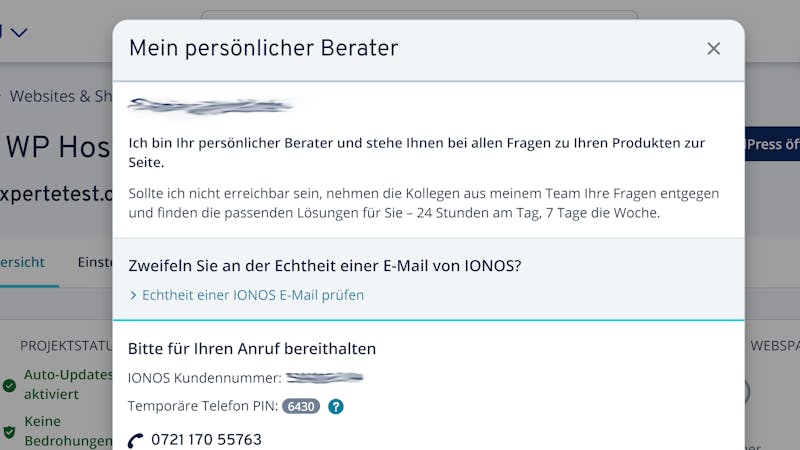
Task: Switch to the Einstellungen tab
Action: pyautogui.click(x=95, y=262)
